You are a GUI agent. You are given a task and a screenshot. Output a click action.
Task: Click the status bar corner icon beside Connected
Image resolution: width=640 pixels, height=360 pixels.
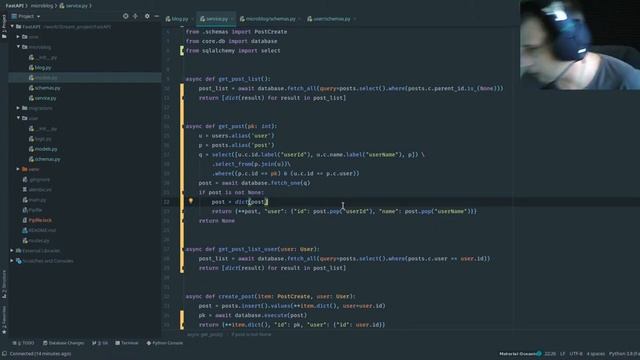[x=4, y=353]
